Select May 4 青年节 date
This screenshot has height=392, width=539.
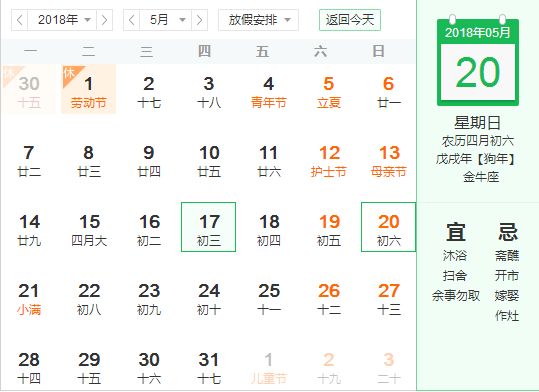pos(268,92)
